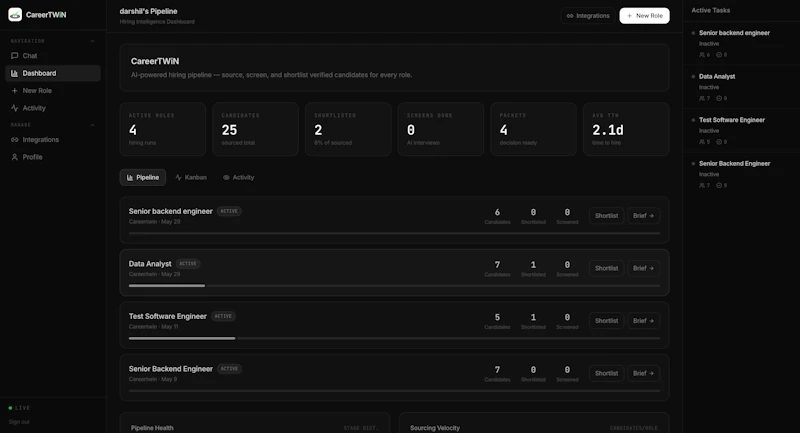The image size is (800, 433).
Task: Open Activity in the sidebar navigation
Action: tap(53, 108)
